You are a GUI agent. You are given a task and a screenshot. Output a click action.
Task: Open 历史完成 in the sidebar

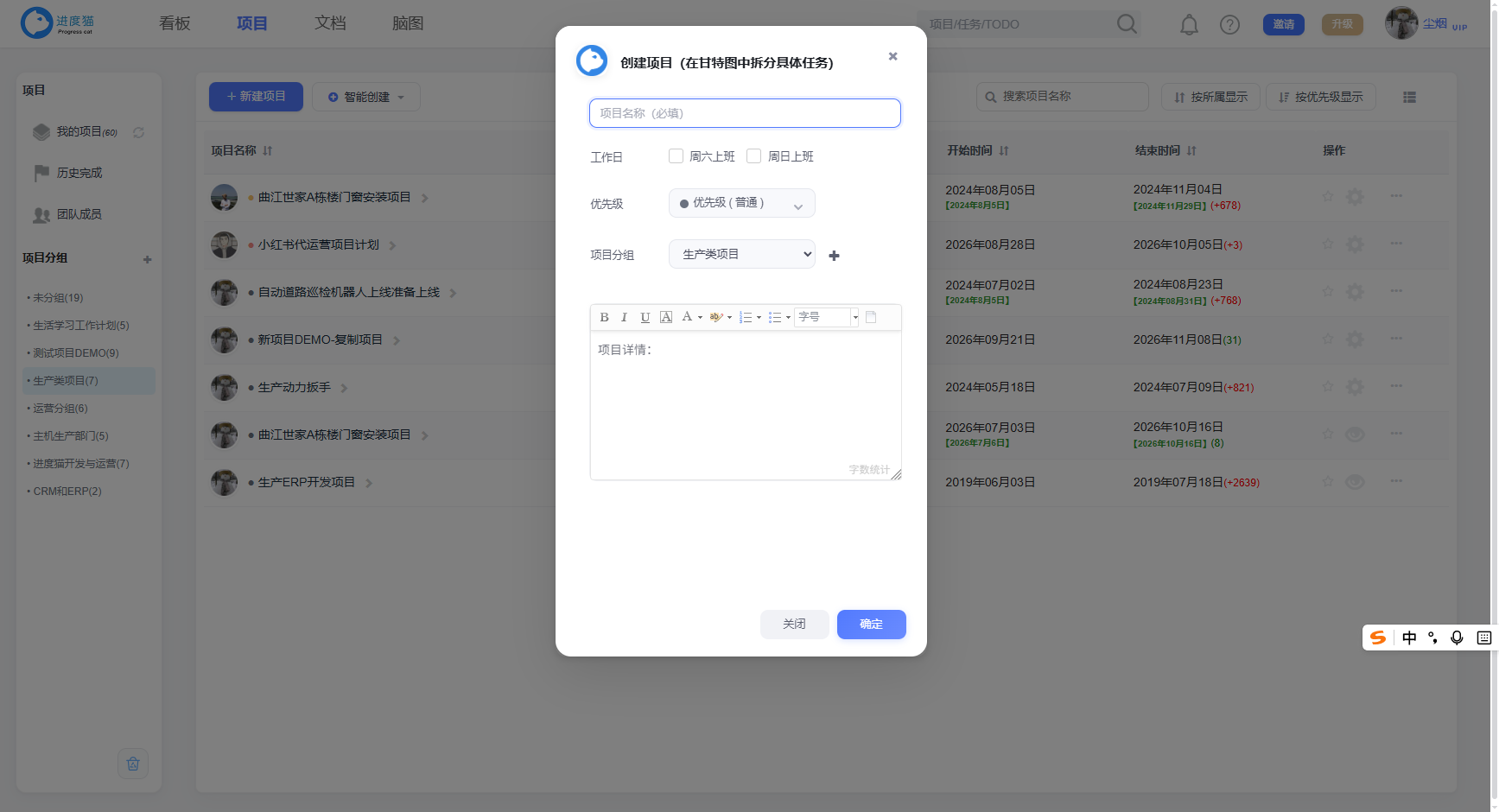79,173
